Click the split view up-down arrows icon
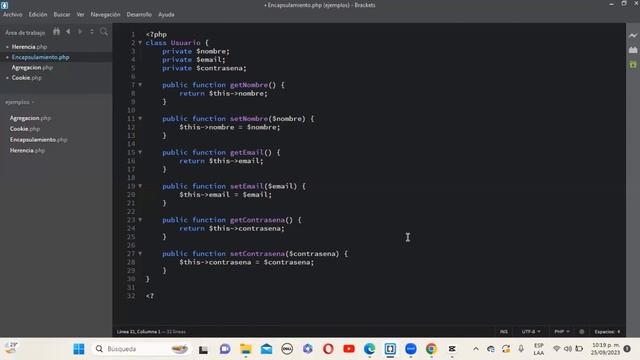This screenshot has width=640, height=360. click(92, 32)
